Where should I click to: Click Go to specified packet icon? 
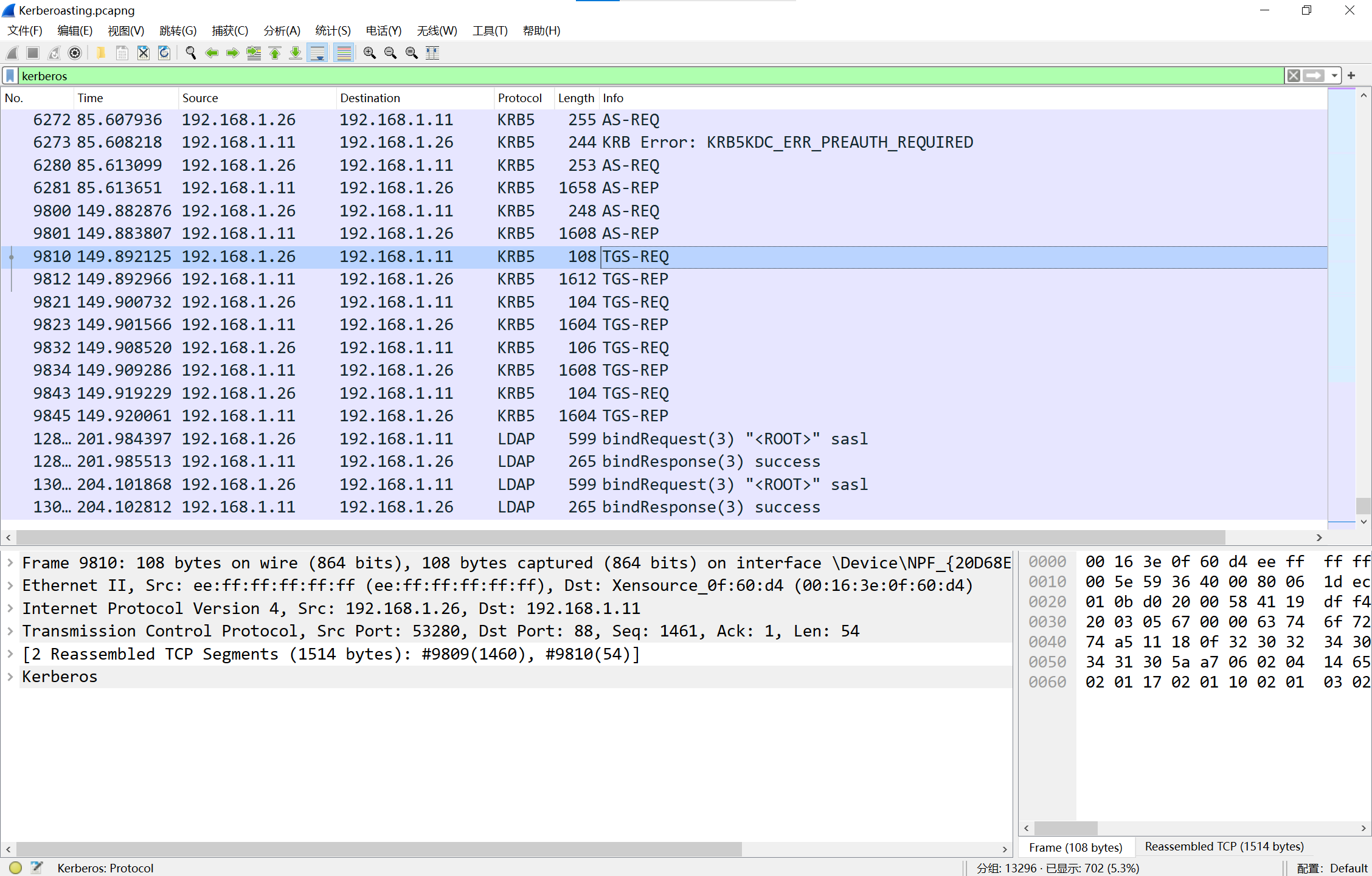[x=254, y=53]
